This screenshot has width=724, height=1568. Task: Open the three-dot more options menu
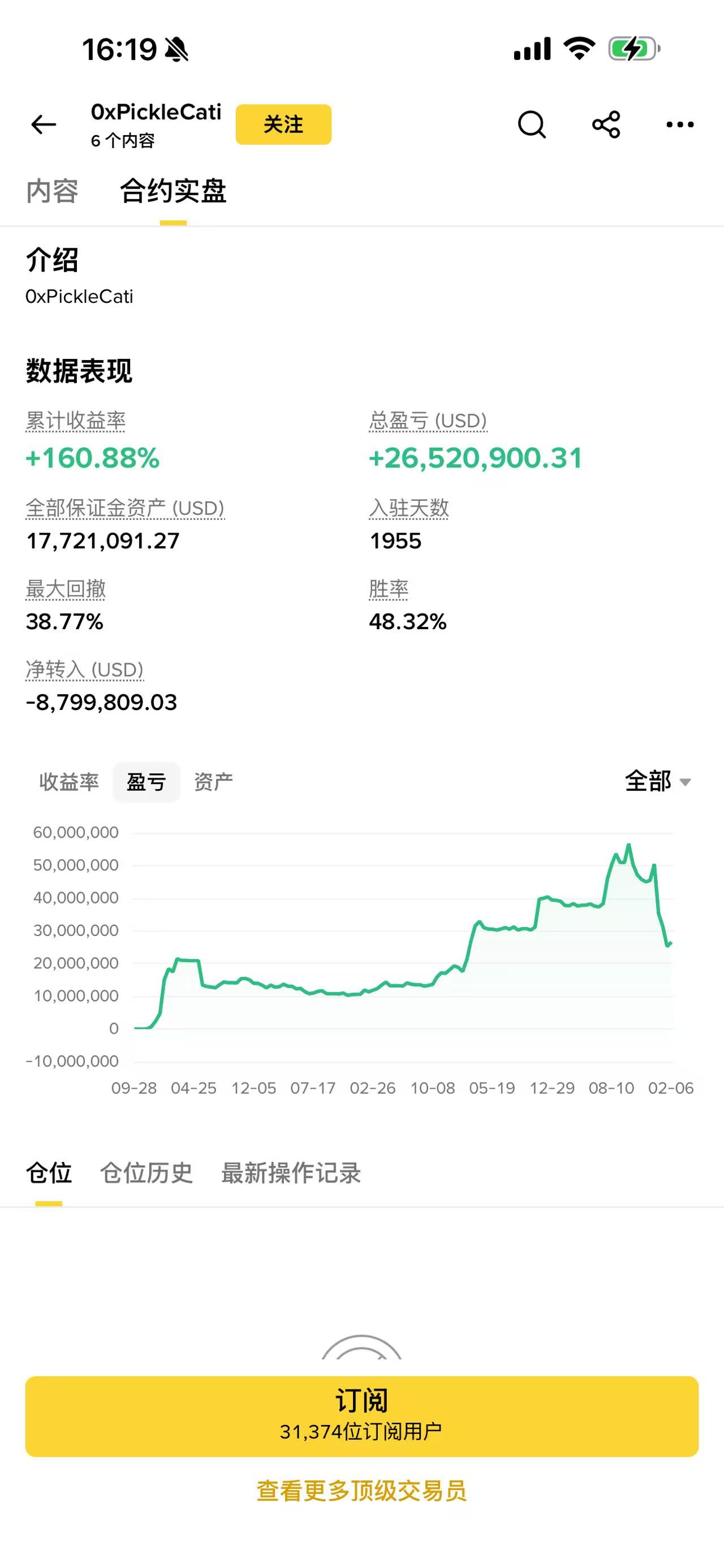point(679,125)
